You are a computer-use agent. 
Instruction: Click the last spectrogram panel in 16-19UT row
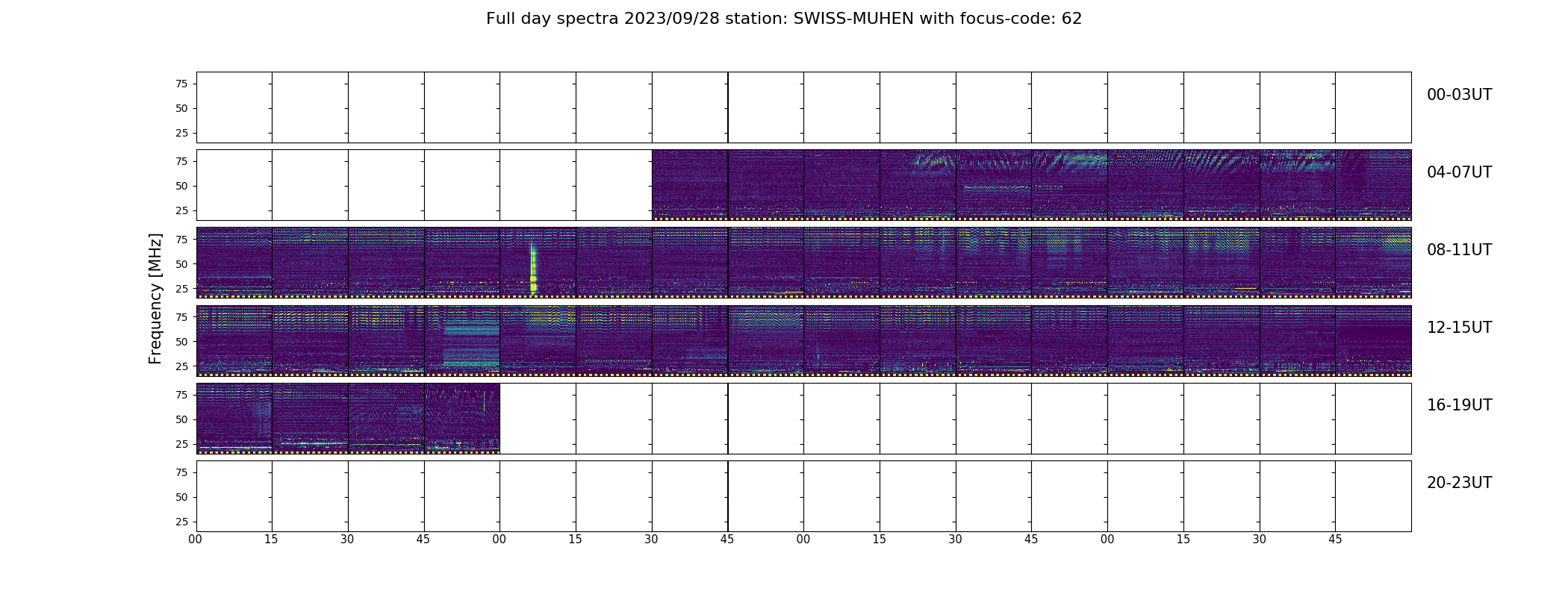pos(462,418)
